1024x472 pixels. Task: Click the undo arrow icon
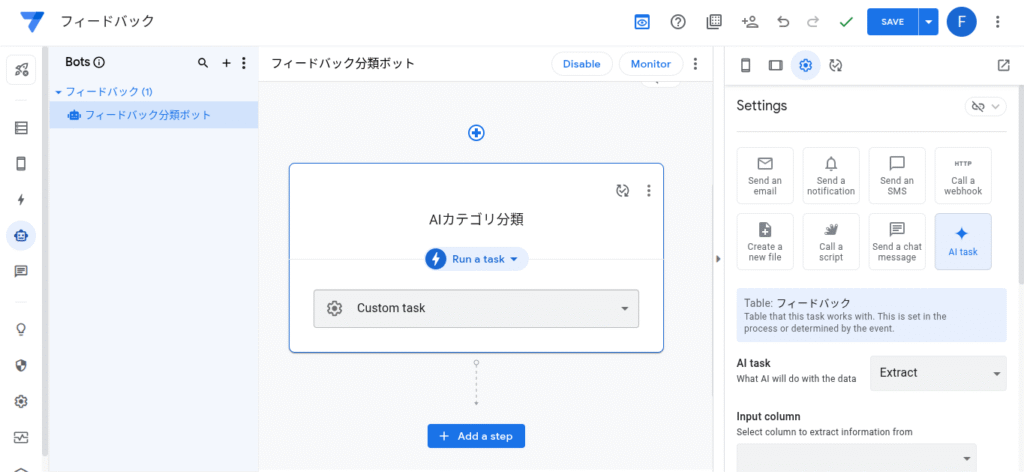point(783,21)
